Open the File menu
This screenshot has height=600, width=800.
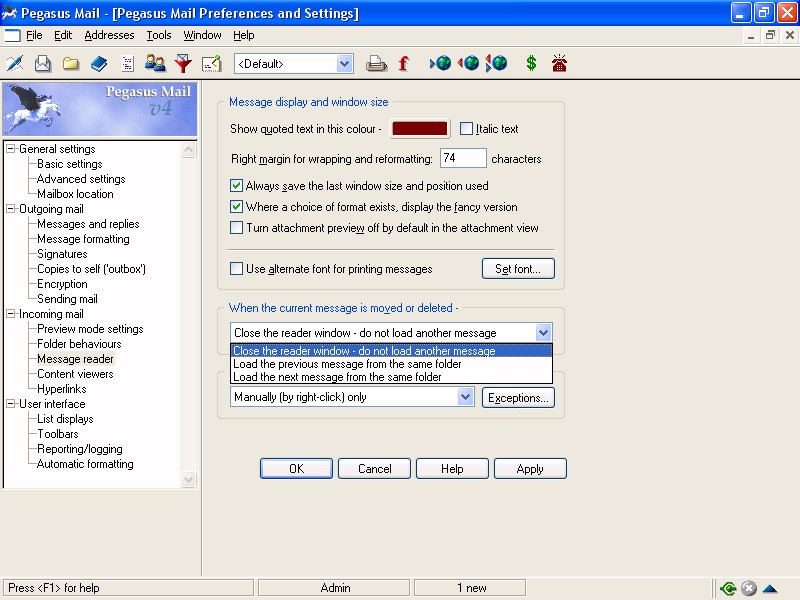[x=34, y=35]
